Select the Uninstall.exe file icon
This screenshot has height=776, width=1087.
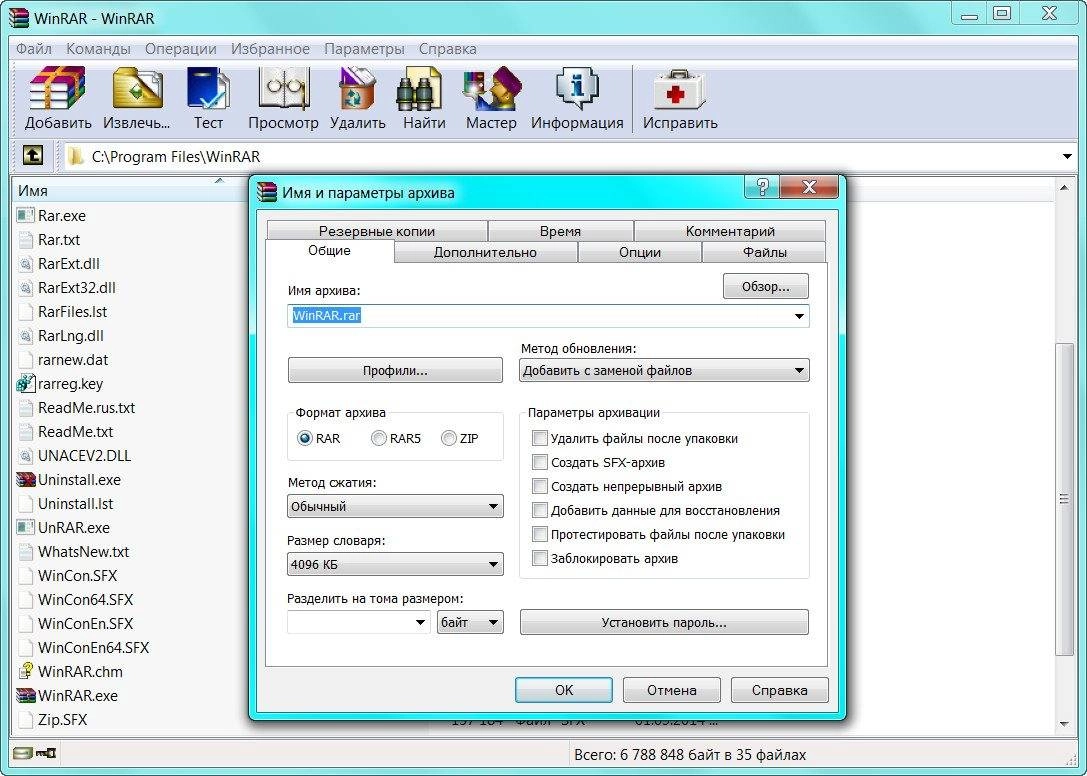pyautogui.click(x=25, y=479)
